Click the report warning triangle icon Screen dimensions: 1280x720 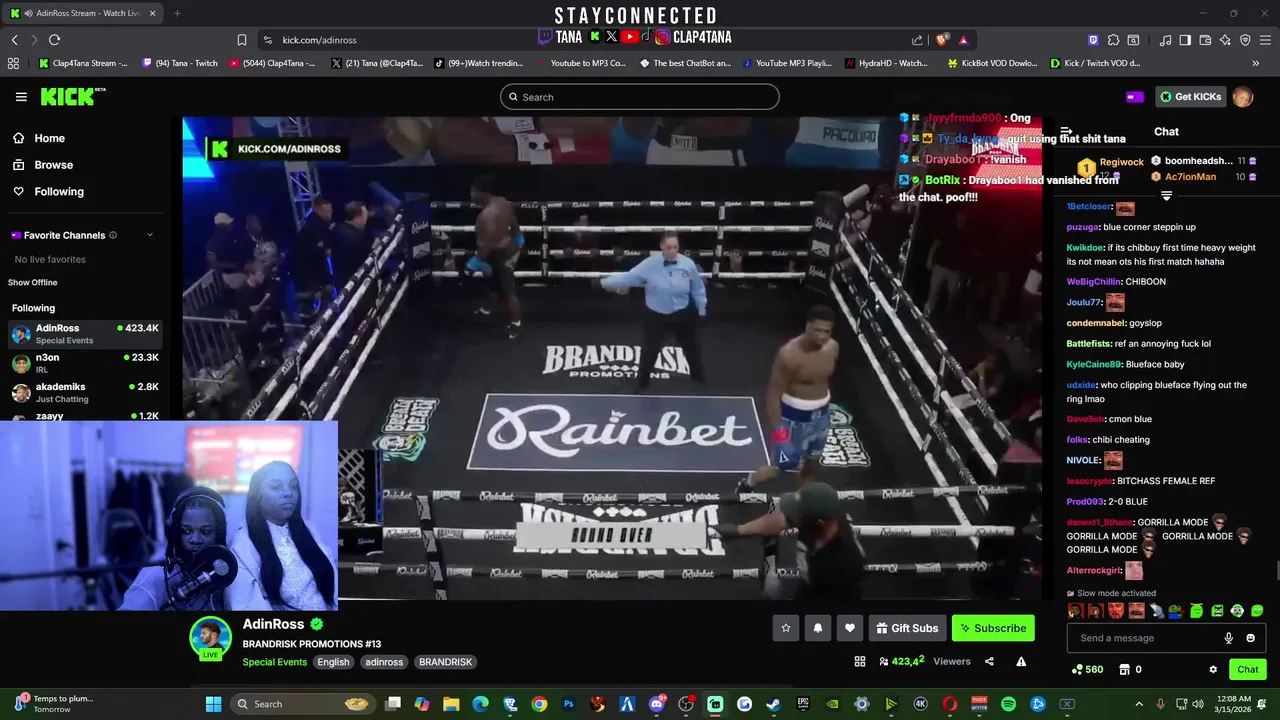coord(1021,661)
